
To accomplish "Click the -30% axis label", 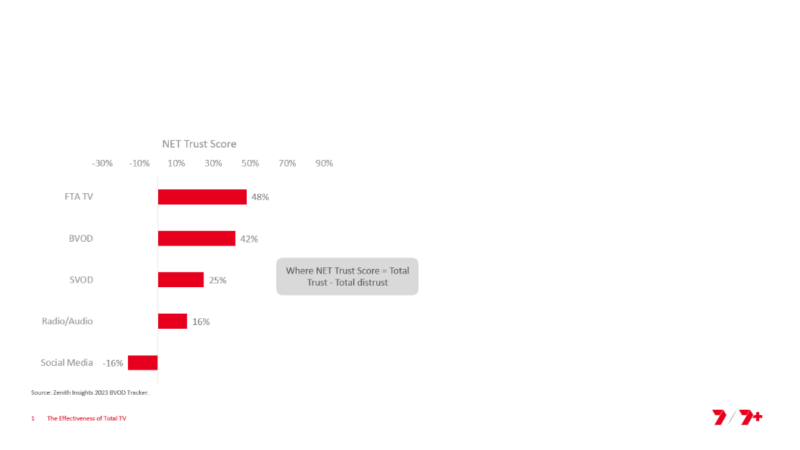I will click(102, 163).
